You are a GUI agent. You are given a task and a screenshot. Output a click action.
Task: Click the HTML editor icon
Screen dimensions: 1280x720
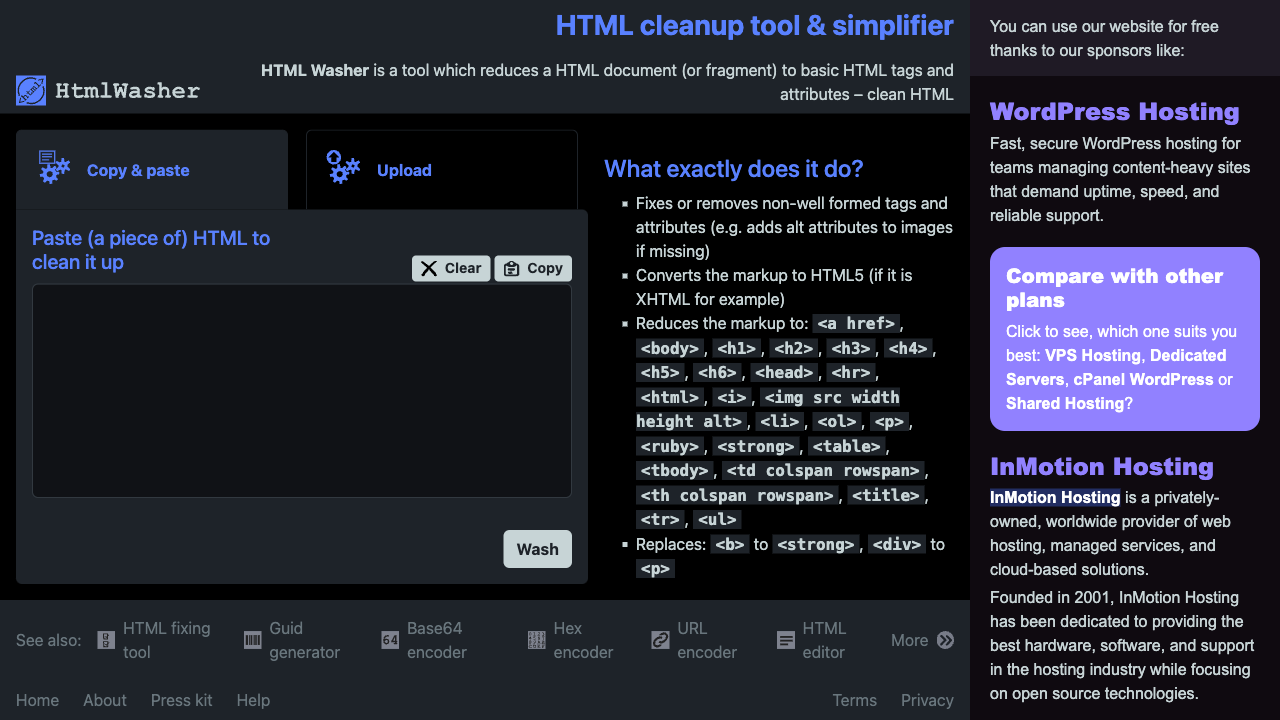786,640
